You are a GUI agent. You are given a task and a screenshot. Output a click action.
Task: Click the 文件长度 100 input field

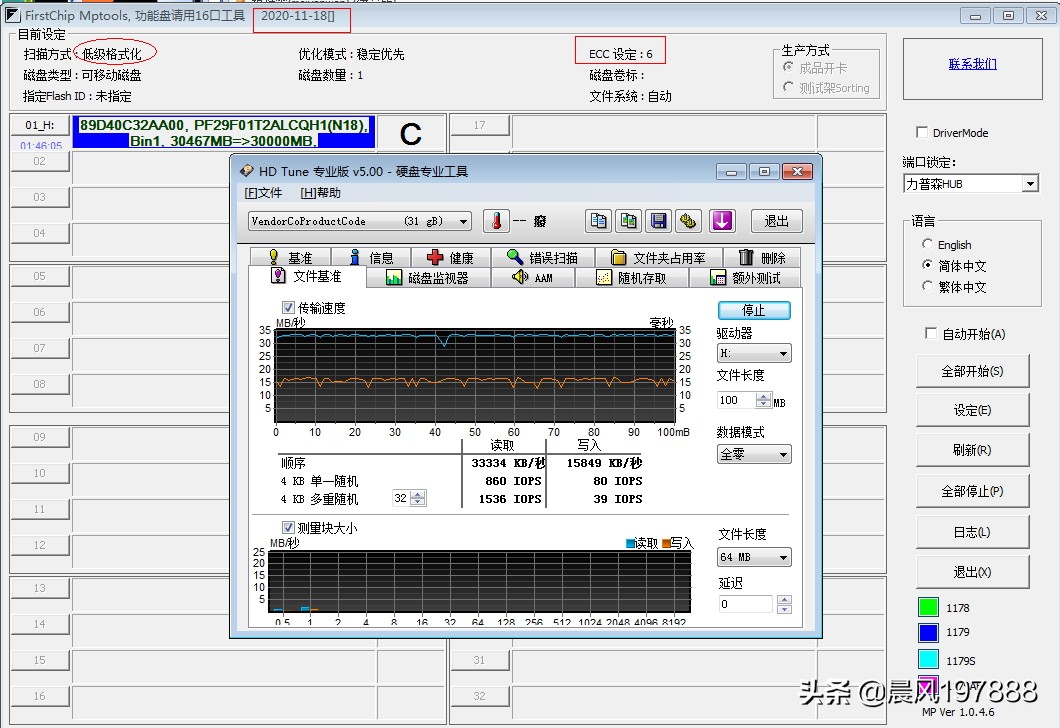736,400
